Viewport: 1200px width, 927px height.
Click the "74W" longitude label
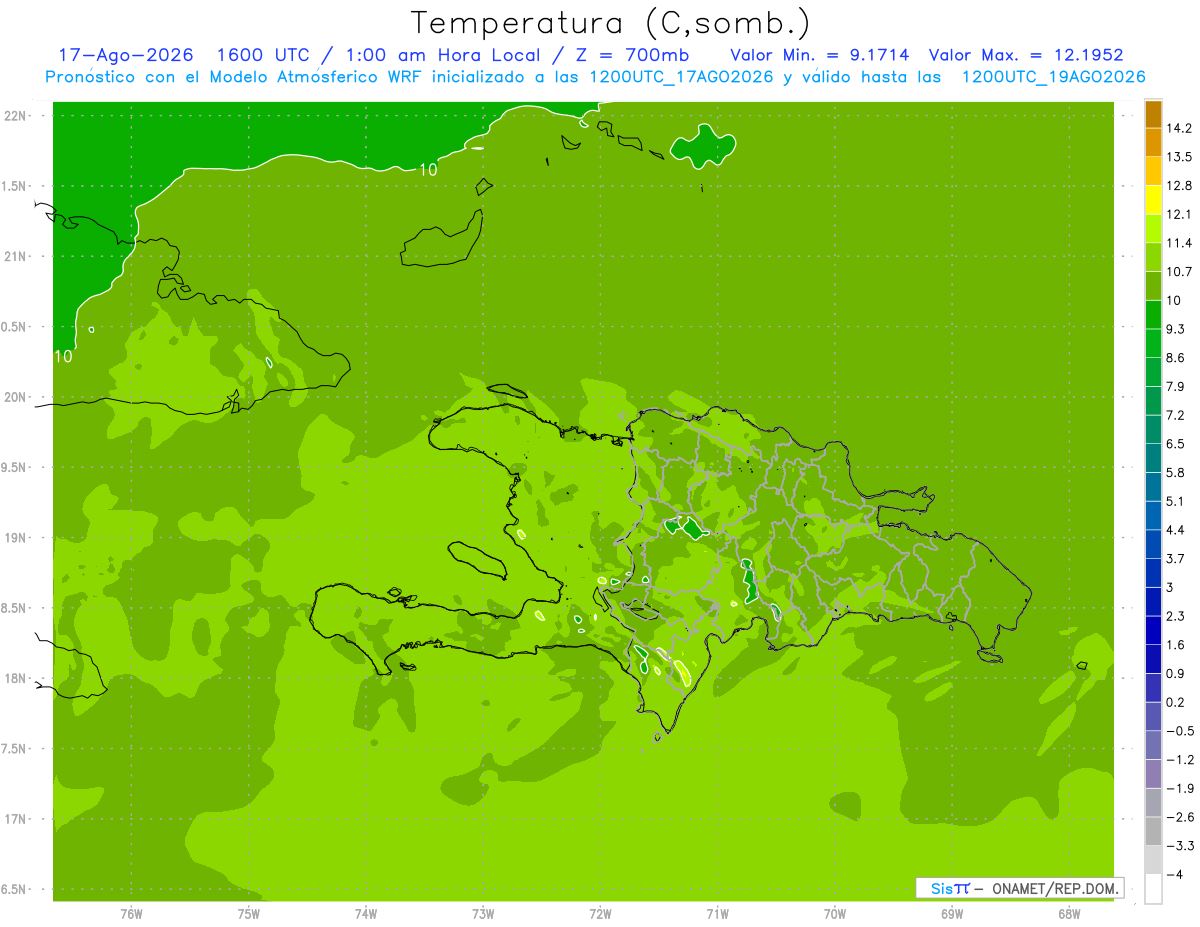point(366,914)
